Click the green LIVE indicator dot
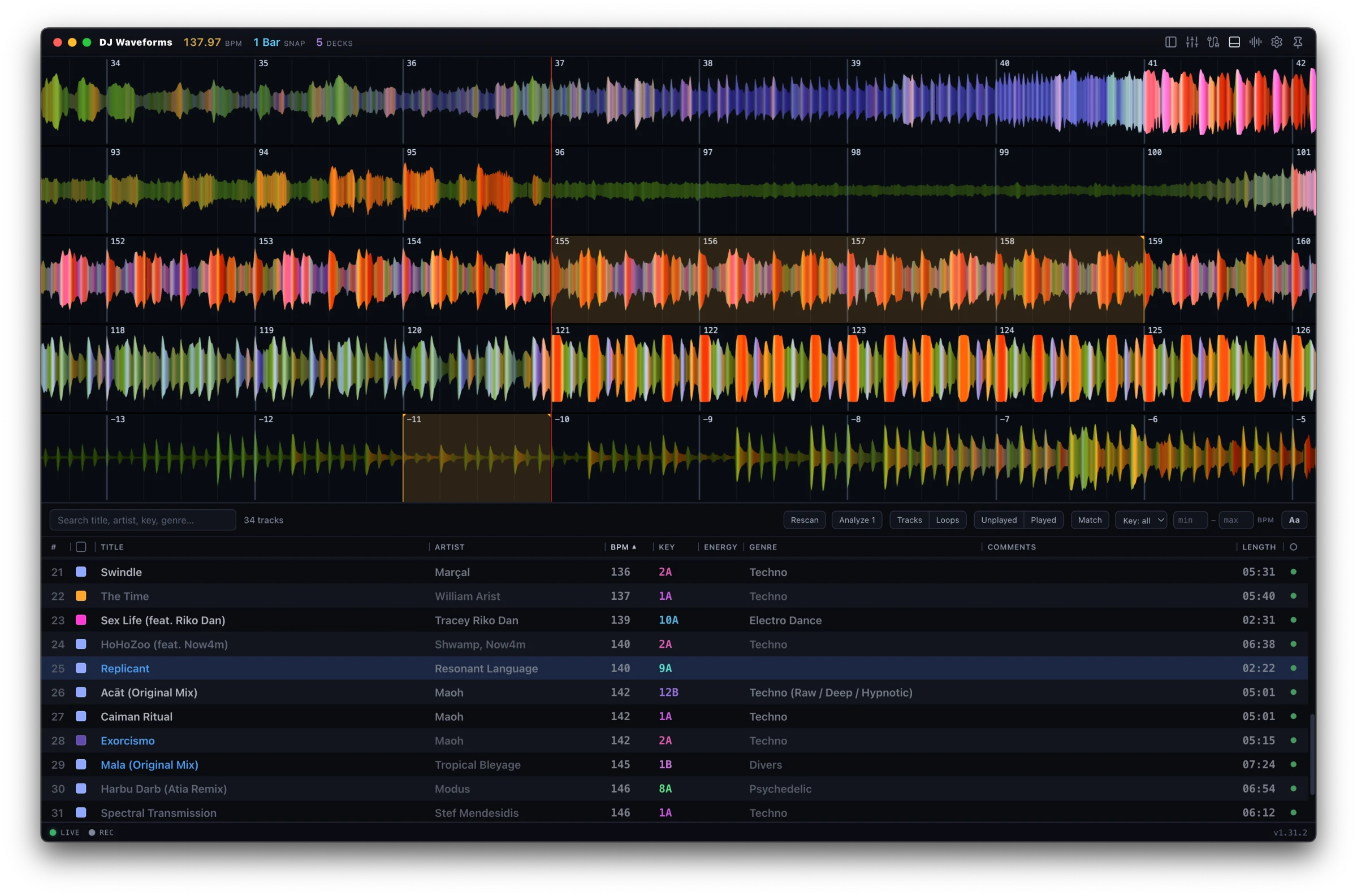Image resolution: width=1357 pixels, height=896 pixels. 53,832
